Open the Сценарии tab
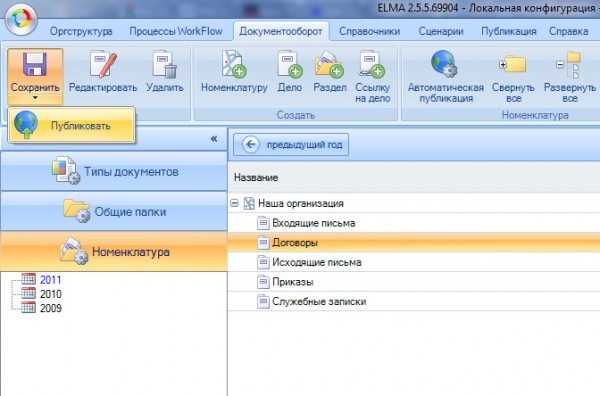The height and width of the screenshot is (396, 600). pos(441,31)
